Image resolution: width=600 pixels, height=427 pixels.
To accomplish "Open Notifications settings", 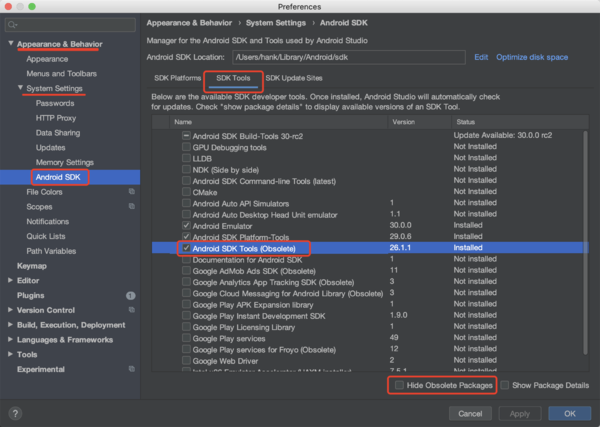I will click(x=47, y=222).
